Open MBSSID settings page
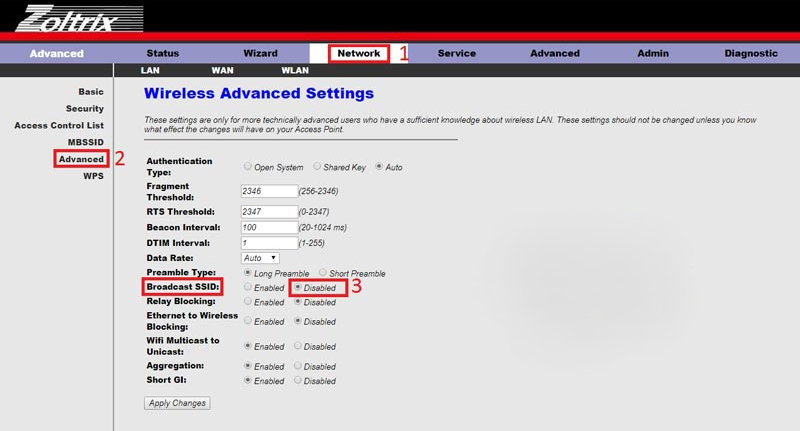800x431 pixels. (x=86, y=142)
